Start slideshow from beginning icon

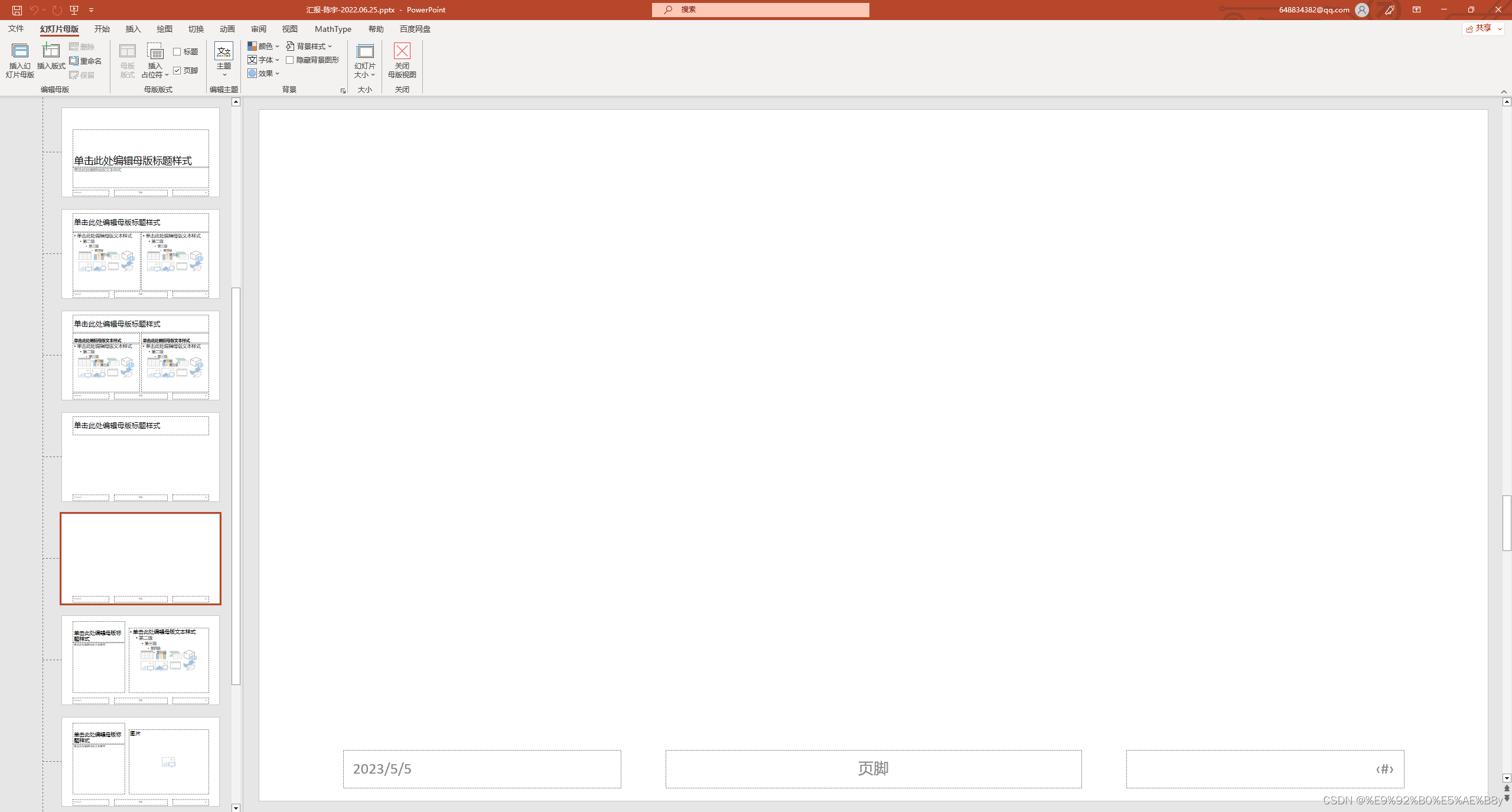pos(74,10)
